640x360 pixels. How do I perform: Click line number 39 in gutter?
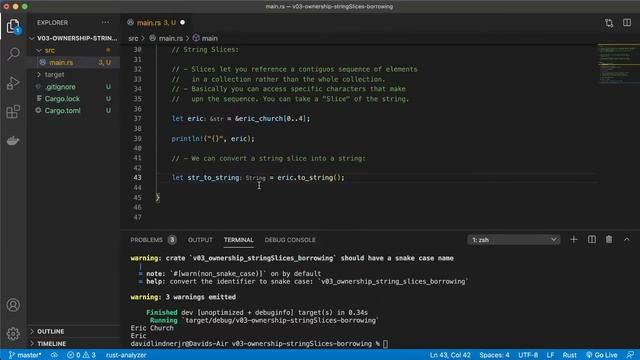(138, 138)
